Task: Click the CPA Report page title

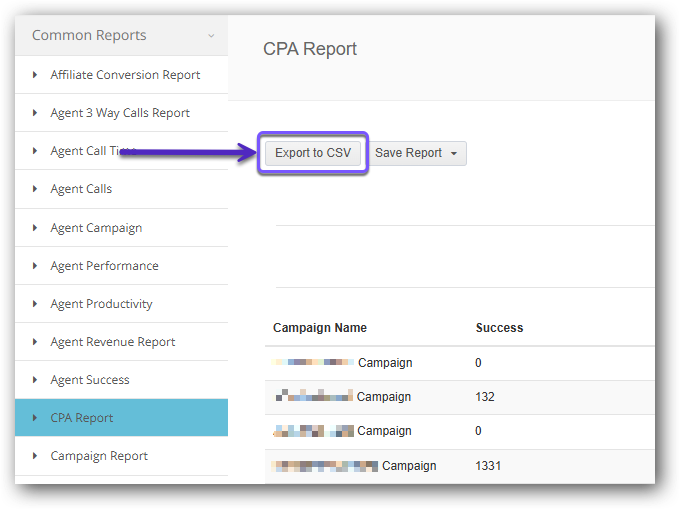Action: pos(310,49)
